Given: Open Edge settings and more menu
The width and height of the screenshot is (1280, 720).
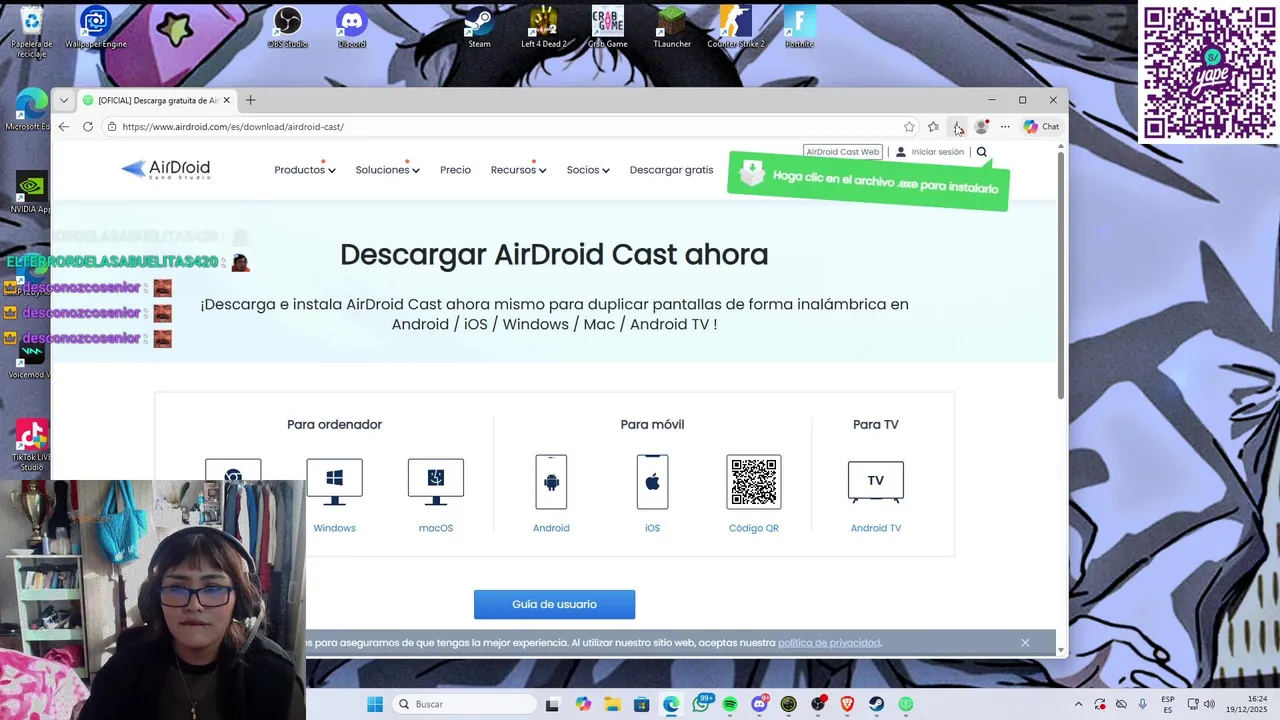Looking at the screenshot, I should coord(1005,127).
